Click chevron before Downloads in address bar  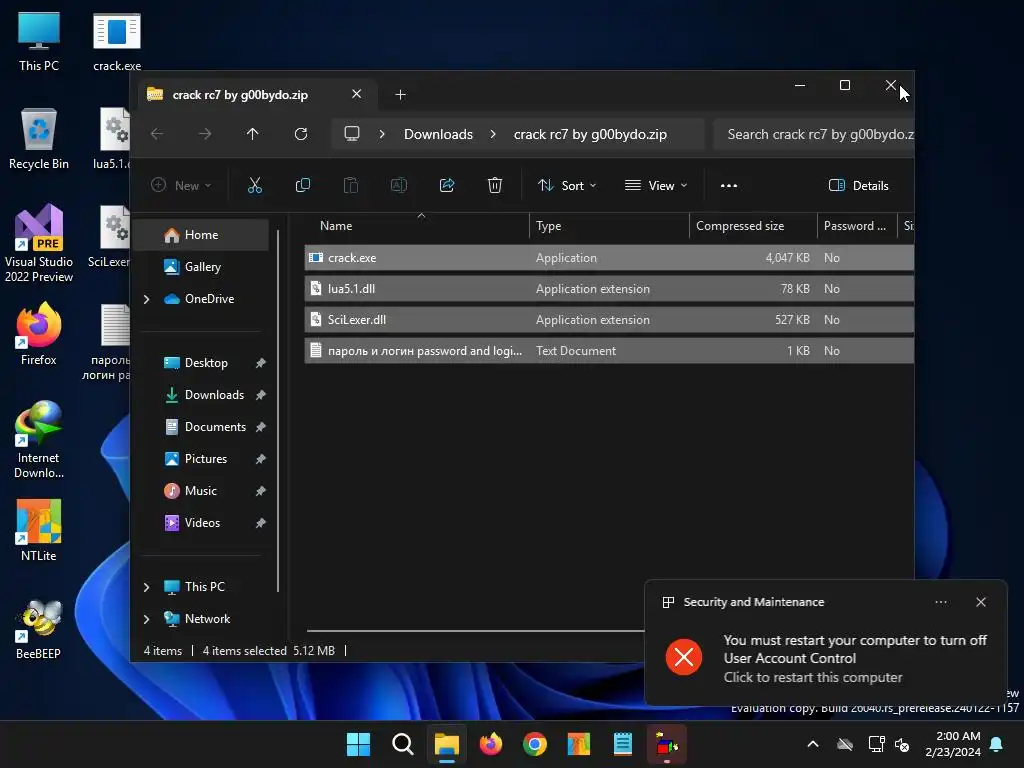[382, 134]
